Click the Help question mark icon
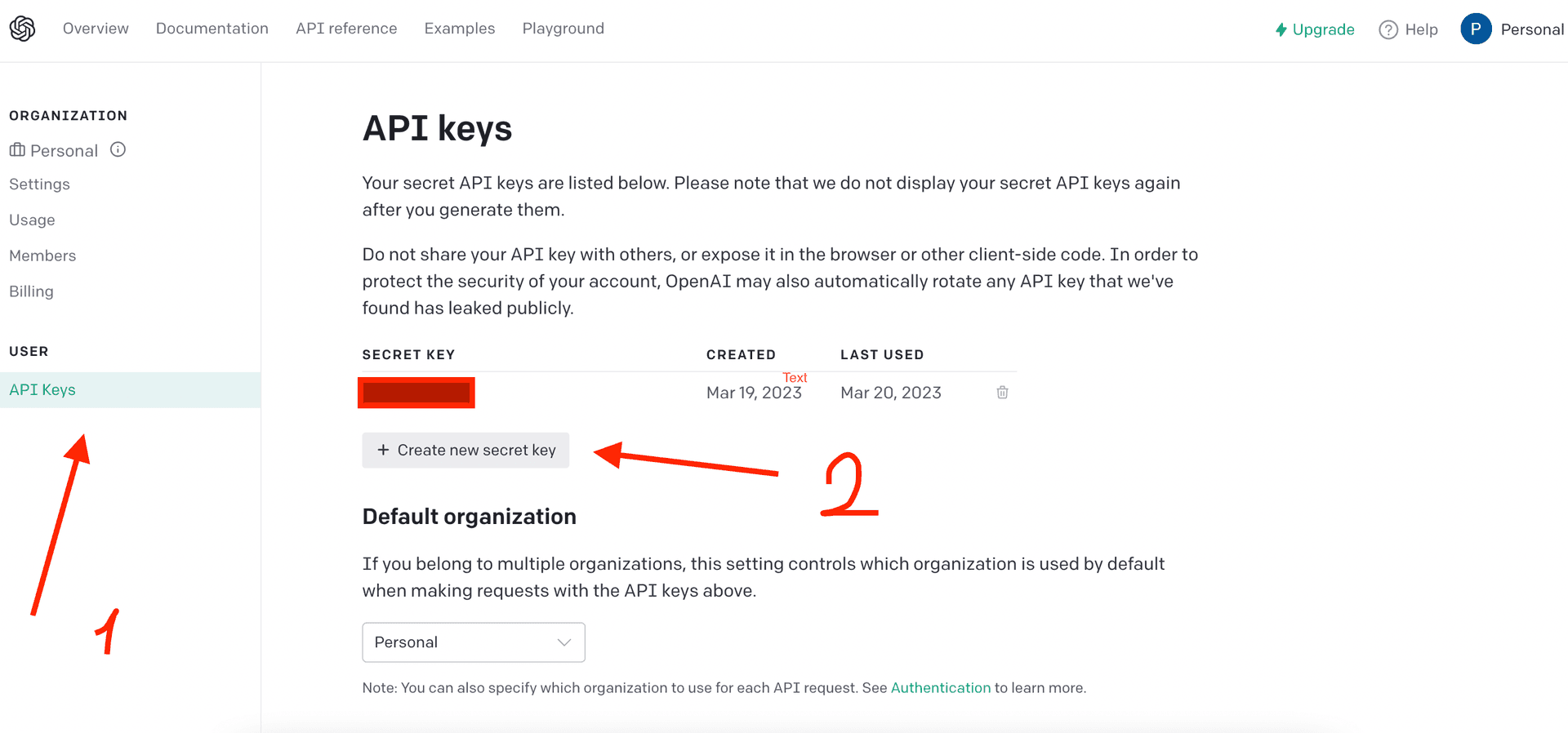1568x733 pixels. pyautogui.click(x=1388, y=29)
